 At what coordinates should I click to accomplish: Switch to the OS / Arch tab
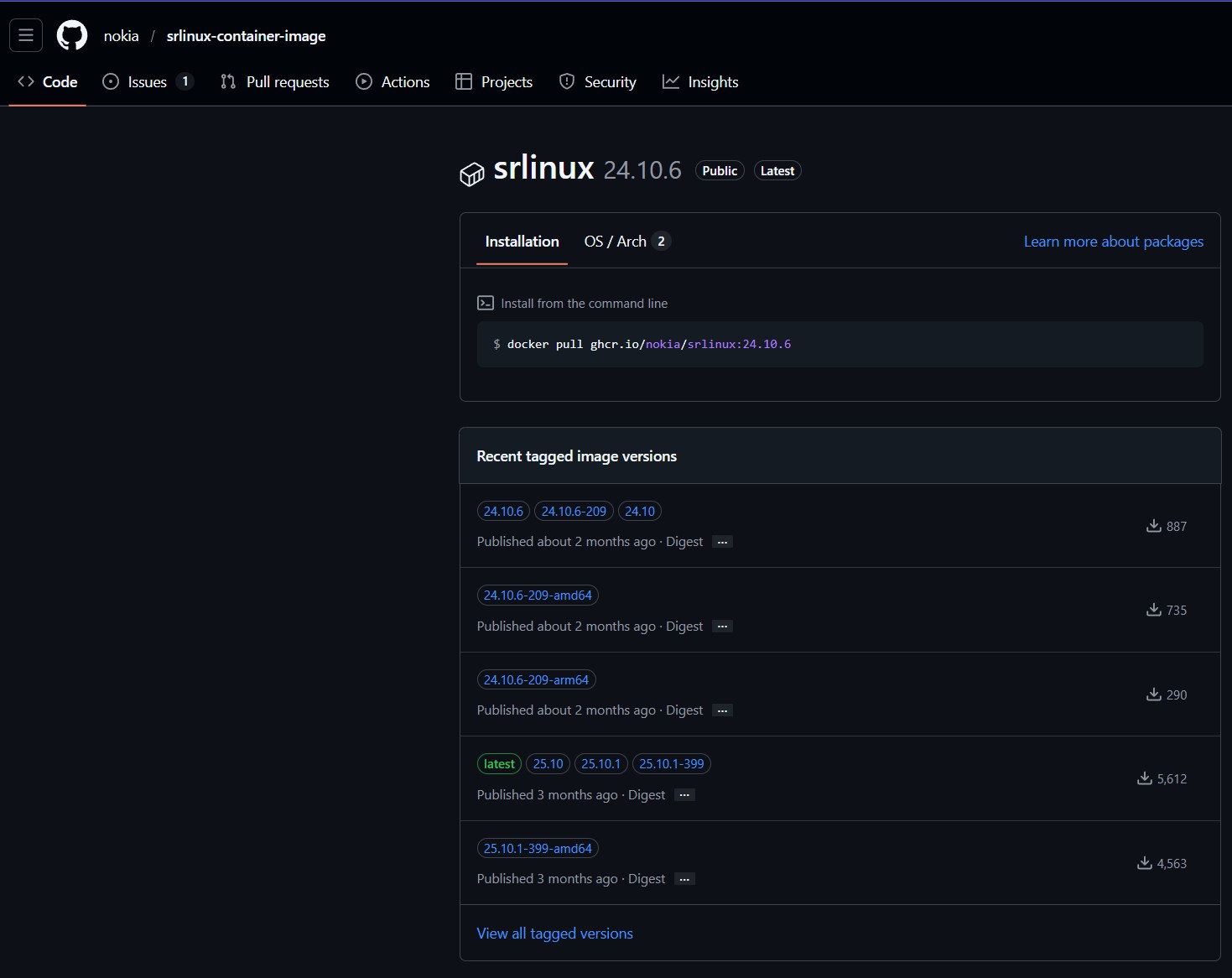(616, 241)
